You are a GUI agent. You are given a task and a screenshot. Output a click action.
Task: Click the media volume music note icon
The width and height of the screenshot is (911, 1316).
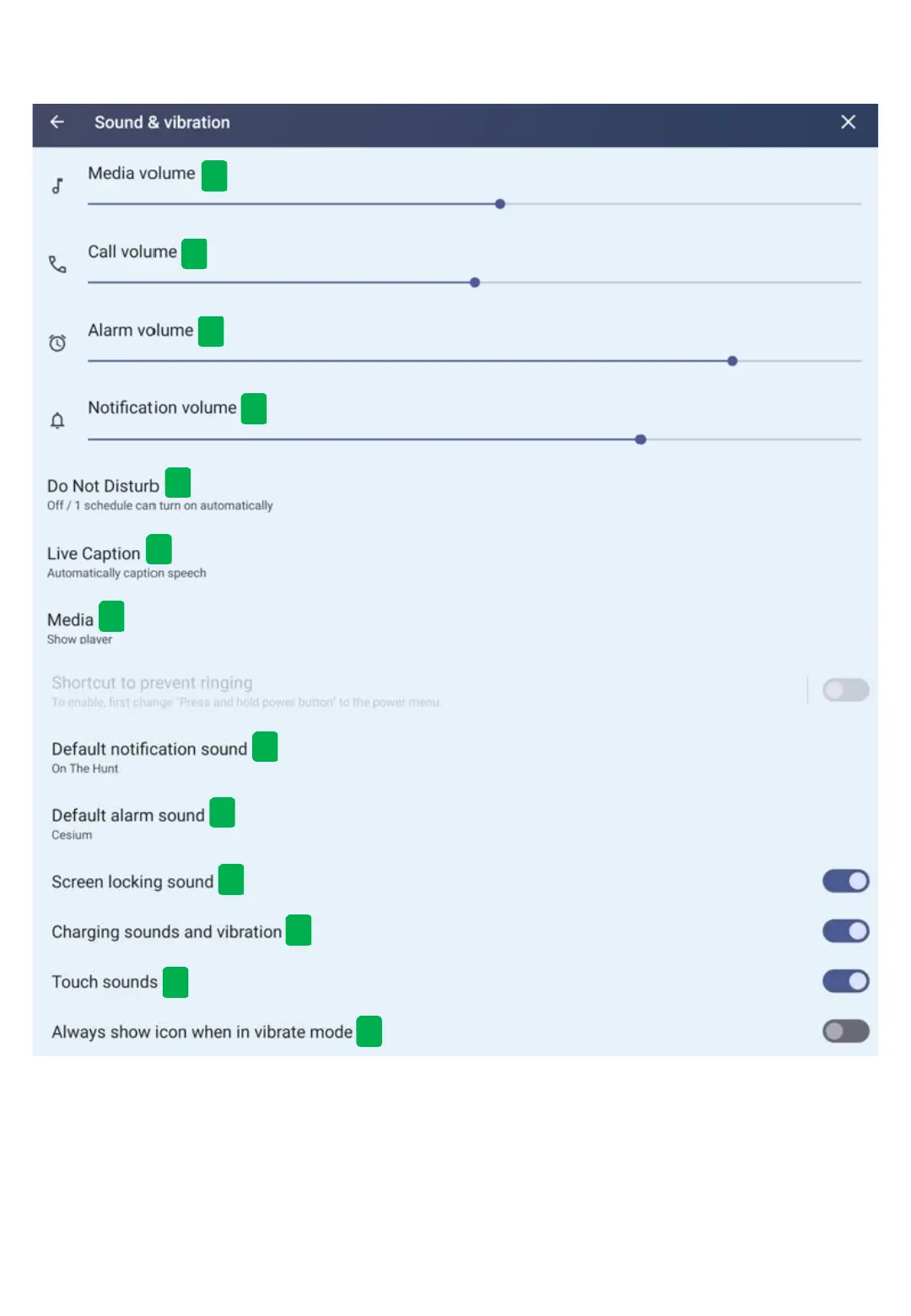coord(57,186)
